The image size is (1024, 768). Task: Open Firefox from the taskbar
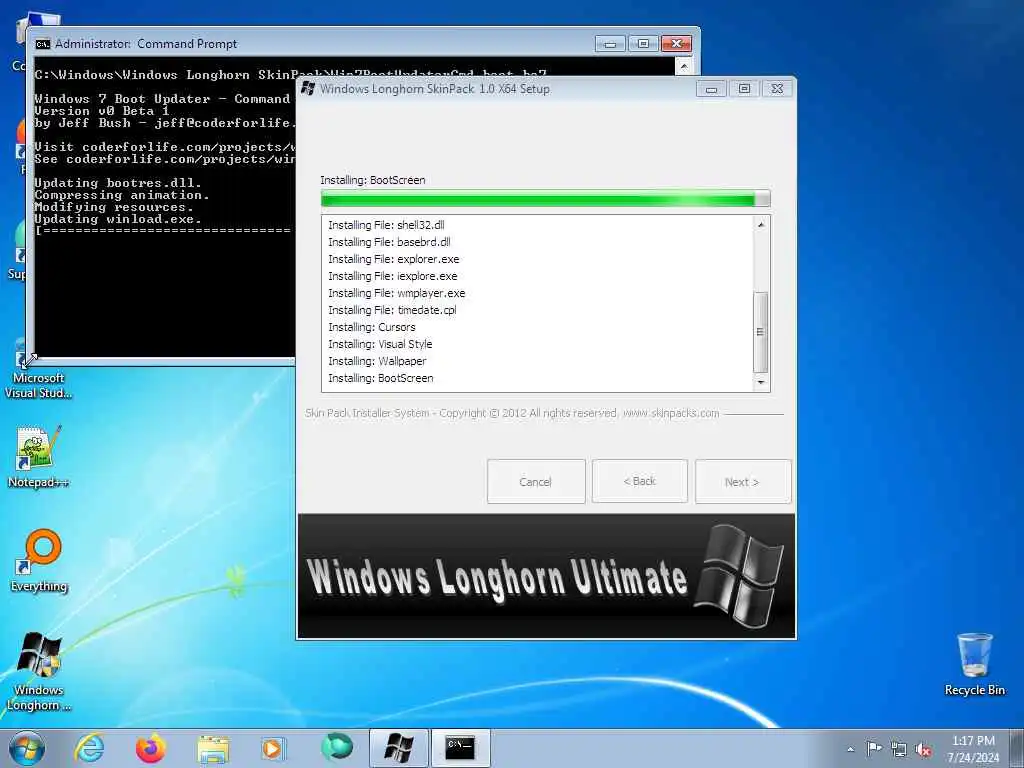point(150,748)
